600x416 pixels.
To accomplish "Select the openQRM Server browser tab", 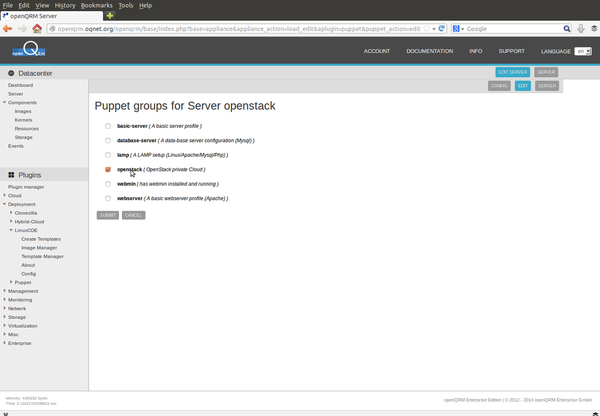I will coord(52,16).
